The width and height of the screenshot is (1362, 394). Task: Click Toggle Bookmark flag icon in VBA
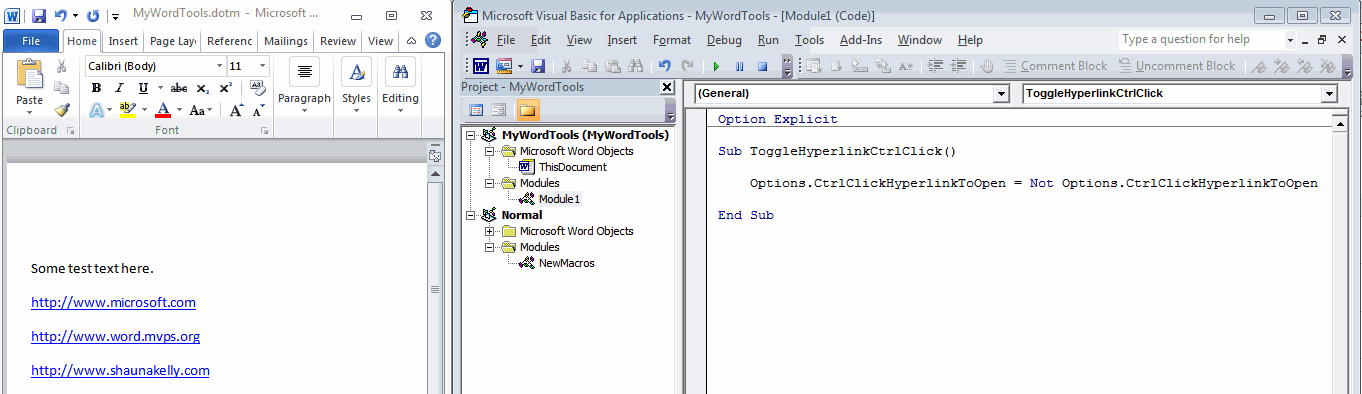click(x=1260, y=66)
